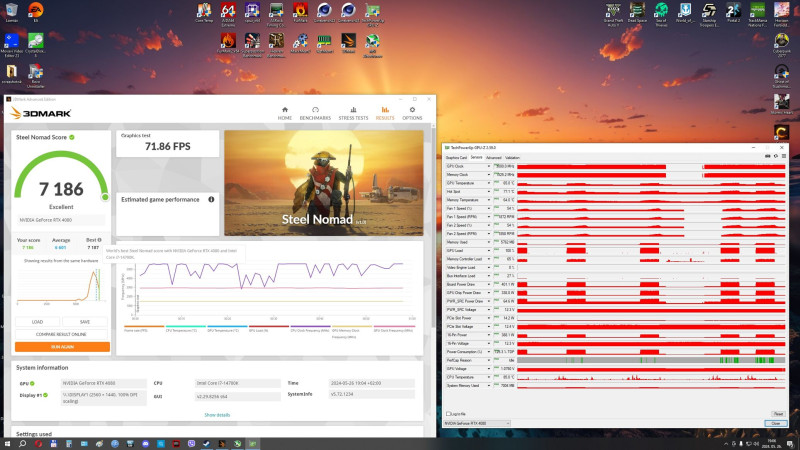Image resolution: width=800 pixels, height=450 pixels.
Task: Click GPU-Z screenshot camera icon
Action: pyautogui.click(x=767, y=156)
